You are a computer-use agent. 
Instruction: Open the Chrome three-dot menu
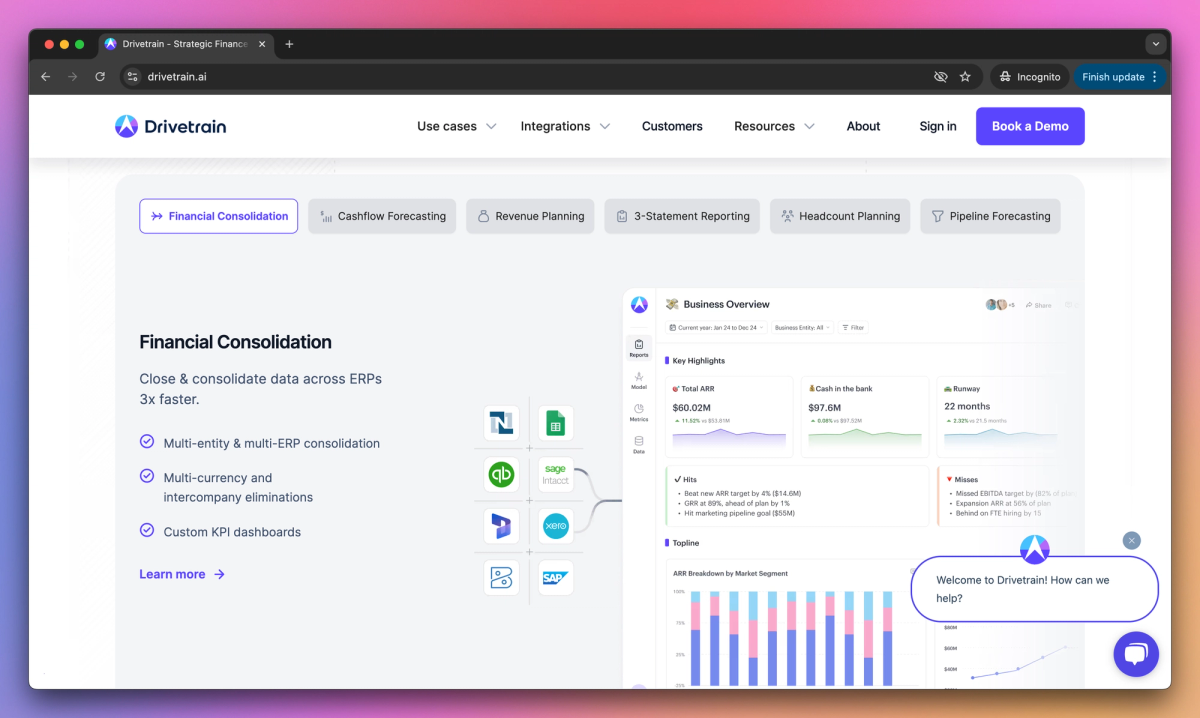pos(1155,76)
